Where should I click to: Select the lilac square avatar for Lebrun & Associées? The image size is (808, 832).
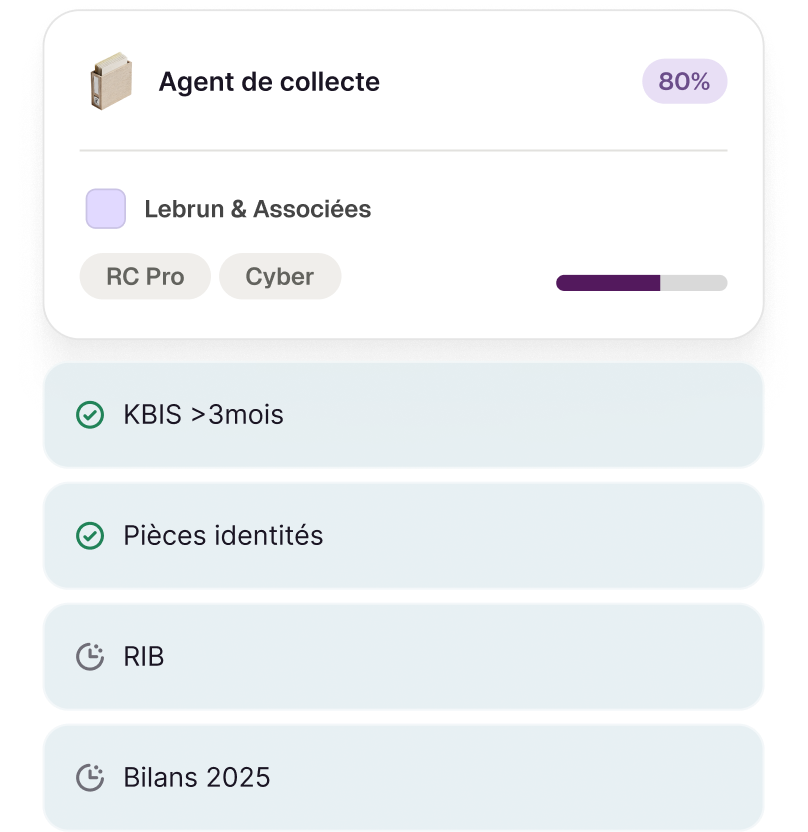point(106,209)
